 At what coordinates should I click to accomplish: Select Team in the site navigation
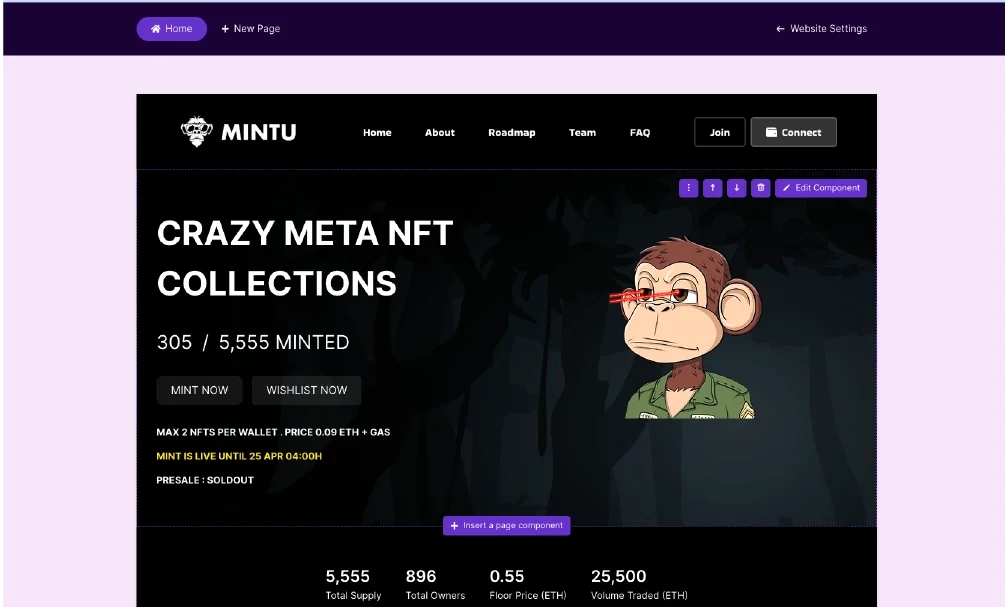tap(582, 132)
